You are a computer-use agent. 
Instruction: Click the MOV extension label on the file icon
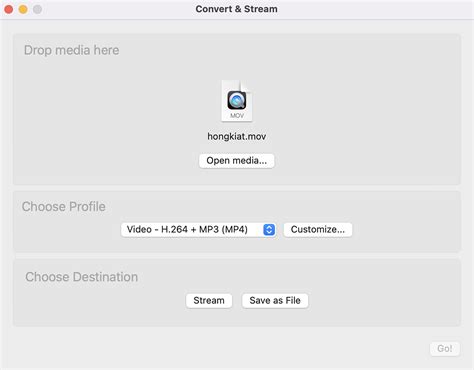[x=237, y=116]
